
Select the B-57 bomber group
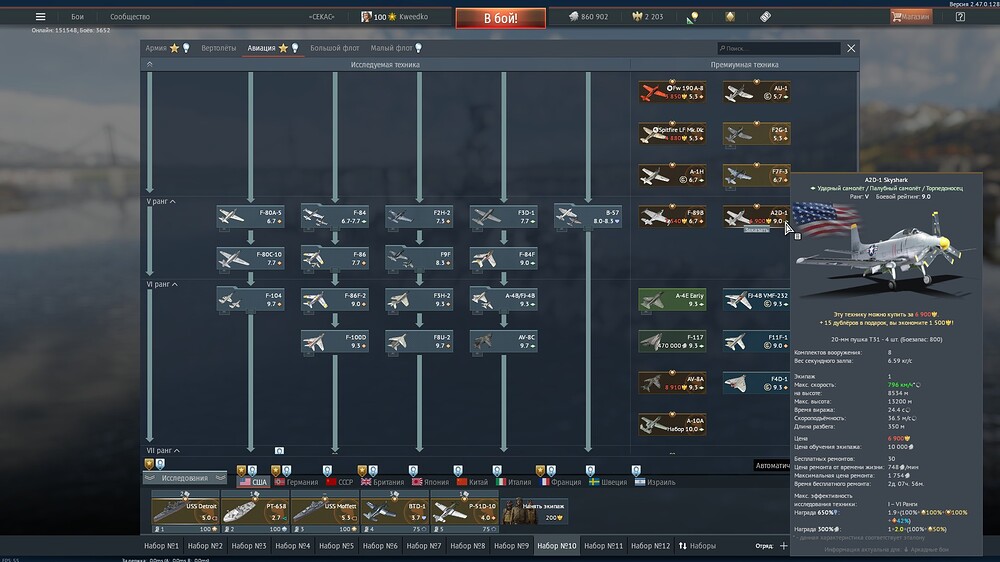pyautogui.click(x=587, y=217)
